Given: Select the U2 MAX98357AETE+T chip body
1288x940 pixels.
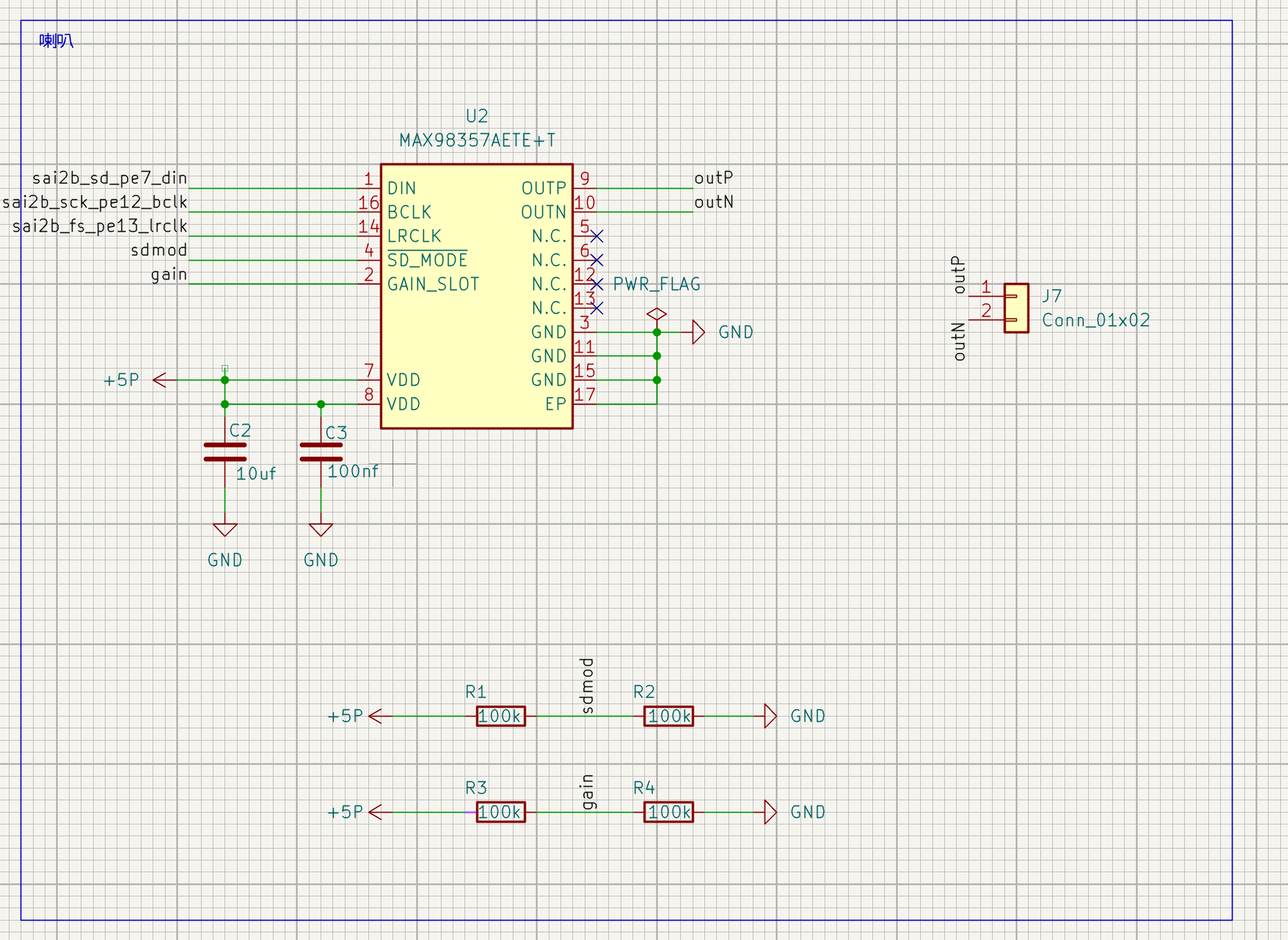Looking at the screenshot, I should coord(476,296).
